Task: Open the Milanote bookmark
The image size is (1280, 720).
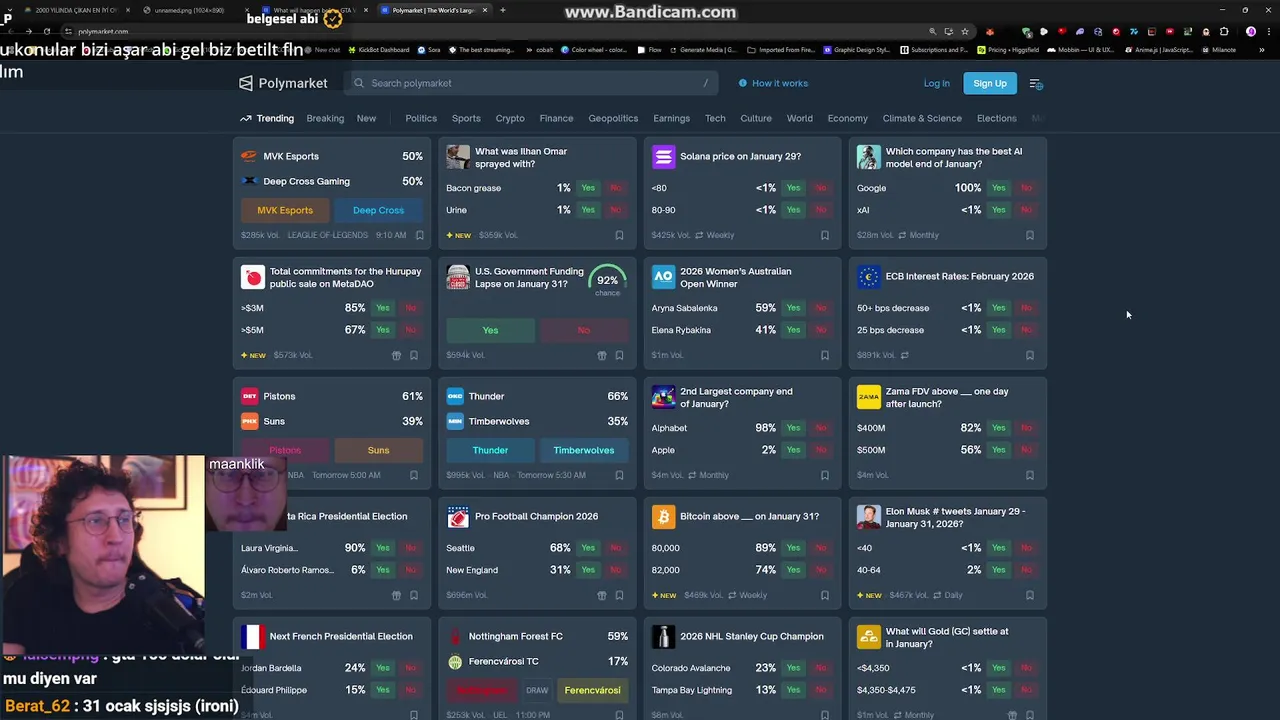Action: (1218, 49)
